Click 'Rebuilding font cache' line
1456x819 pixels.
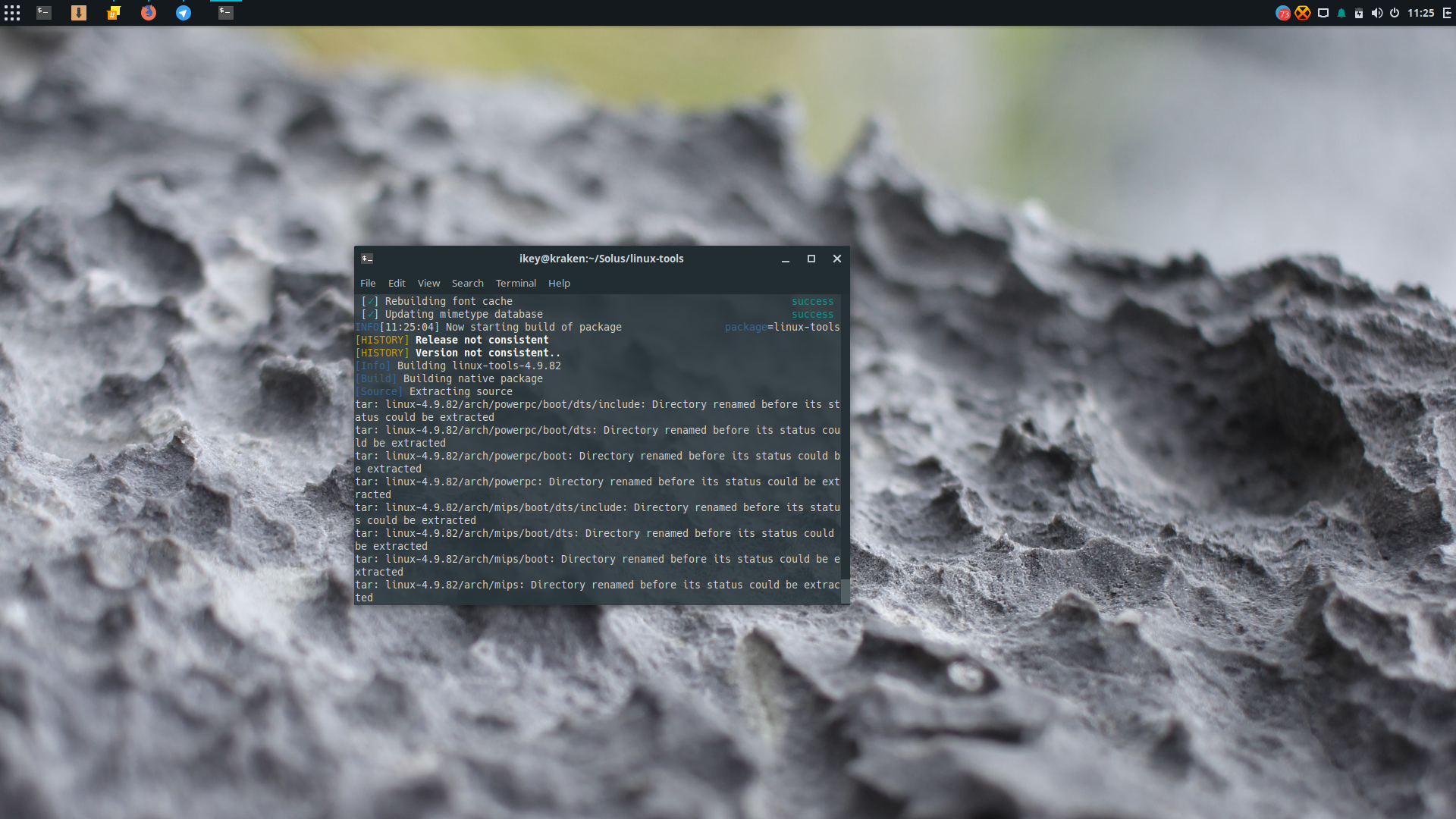click(448, 301)
